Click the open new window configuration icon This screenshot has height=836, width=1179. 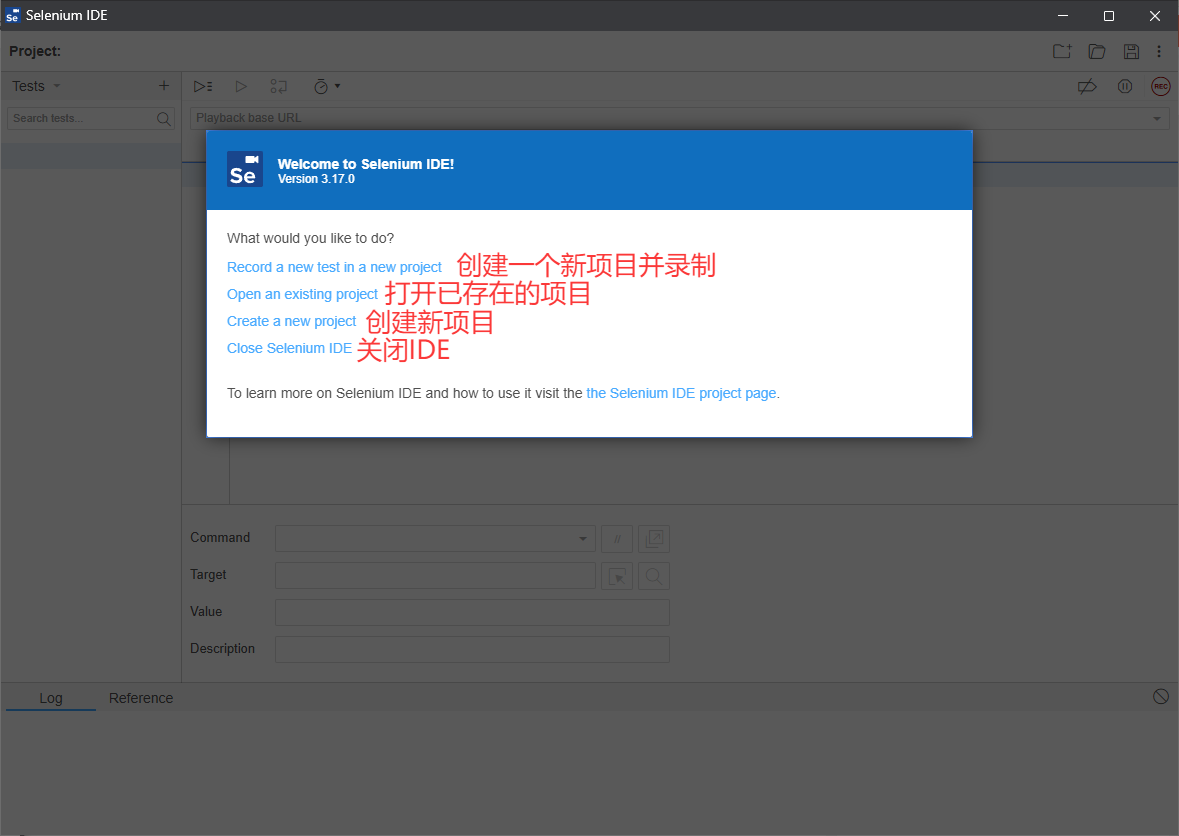pyautogui.click(x=654, y=538)
